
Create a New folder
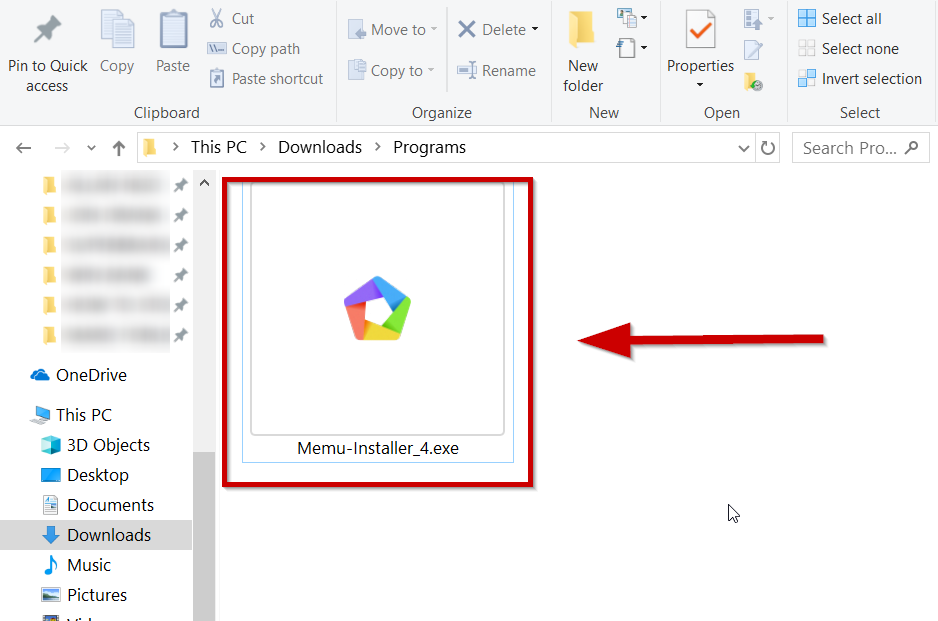(x=583, y=53)
